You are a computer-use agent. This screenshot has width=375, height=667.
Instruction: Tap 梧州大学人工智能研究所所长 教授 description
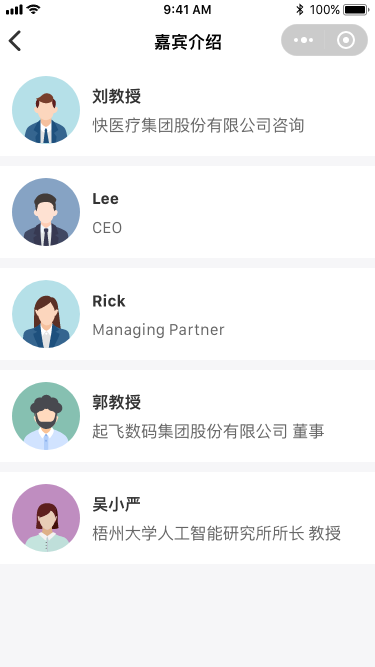point(216,533)
